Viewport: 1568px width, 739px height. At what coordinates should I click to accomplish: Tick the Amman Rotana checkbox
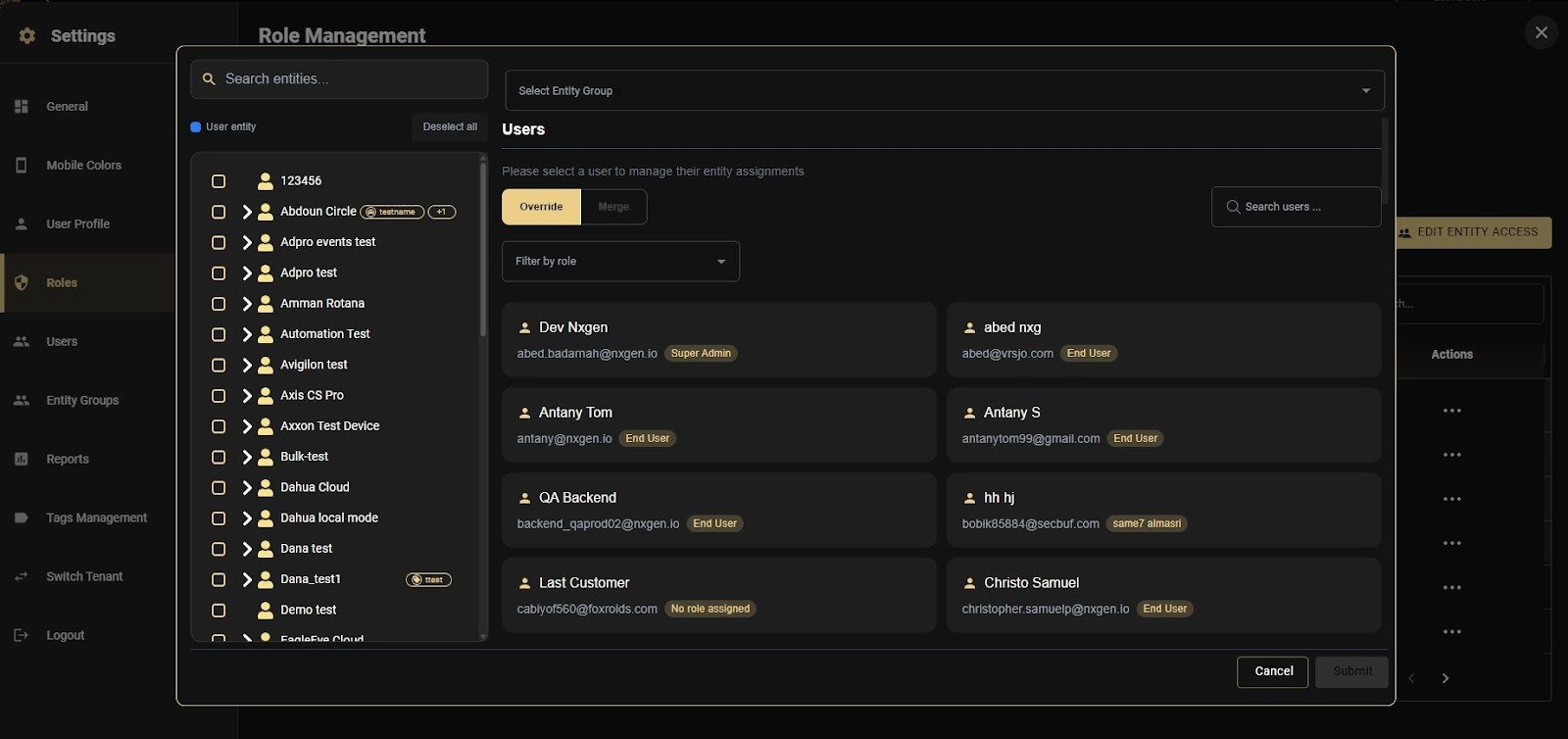point(219,304)
